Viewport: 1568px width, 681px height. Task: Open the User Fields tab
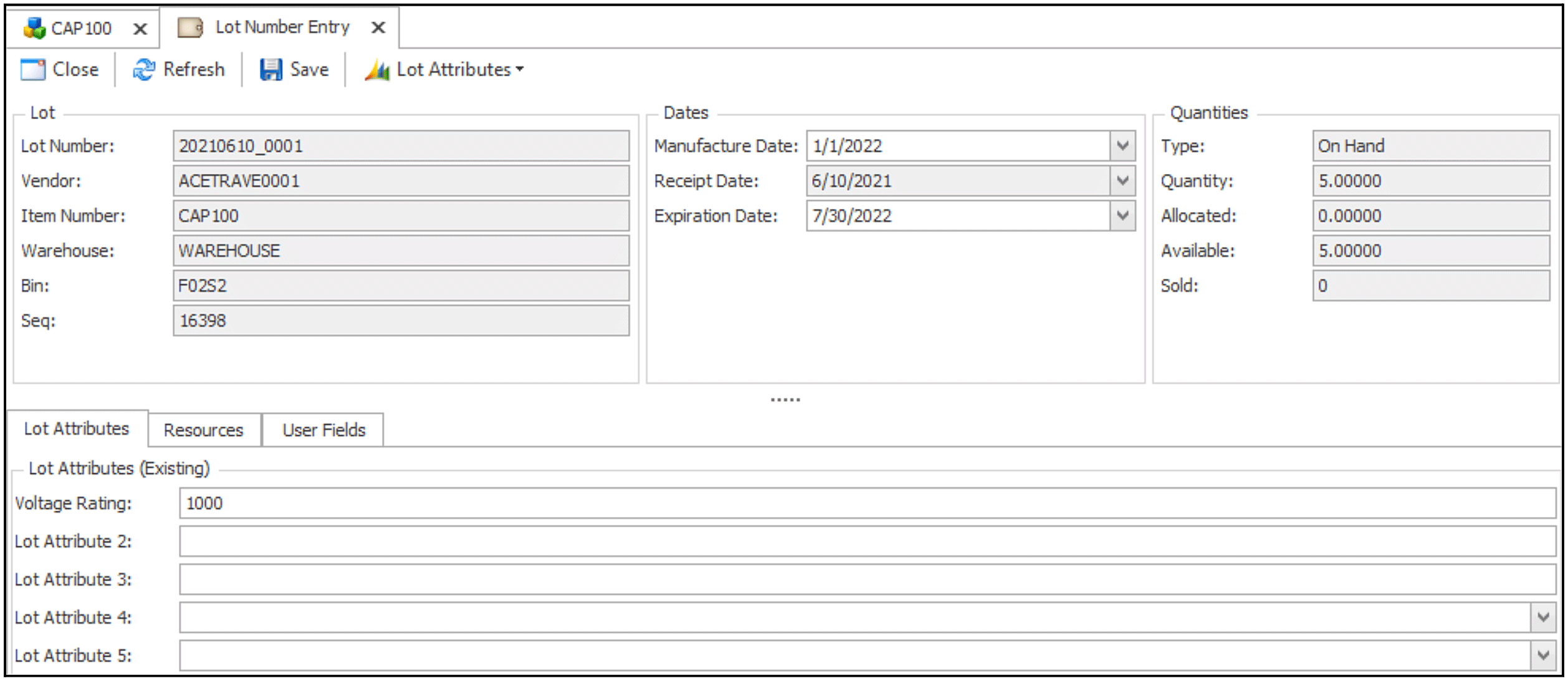pos(323,430)
